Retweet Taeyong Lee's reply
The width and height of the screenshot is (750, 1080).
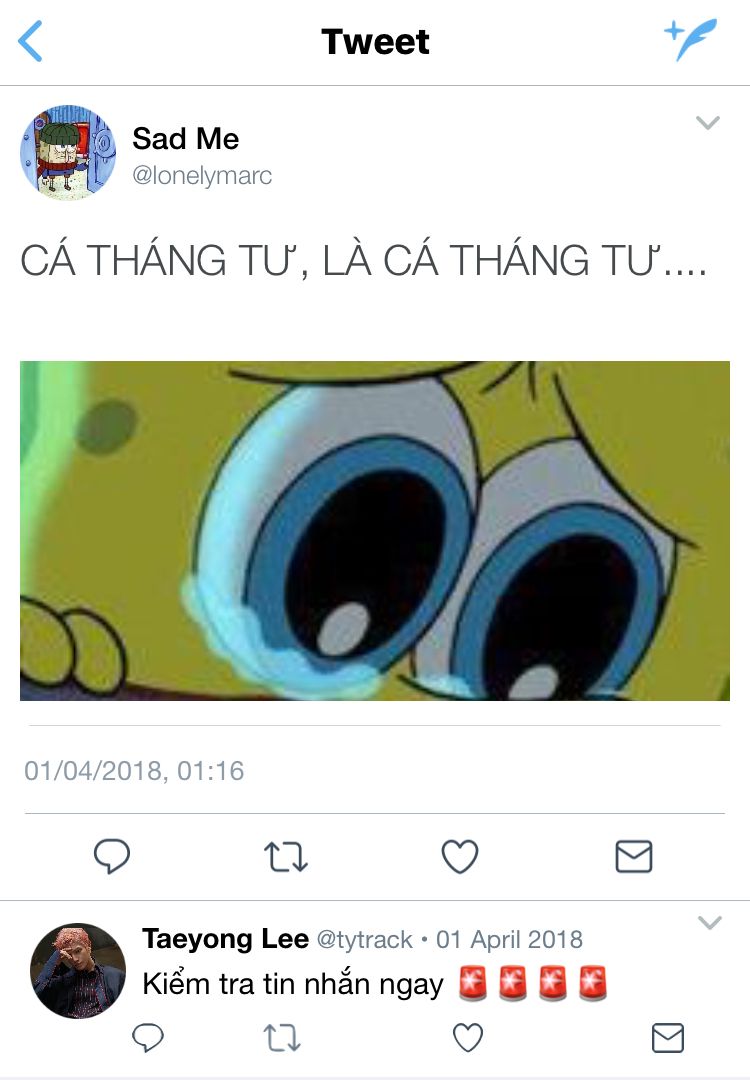pos(282,1037)
